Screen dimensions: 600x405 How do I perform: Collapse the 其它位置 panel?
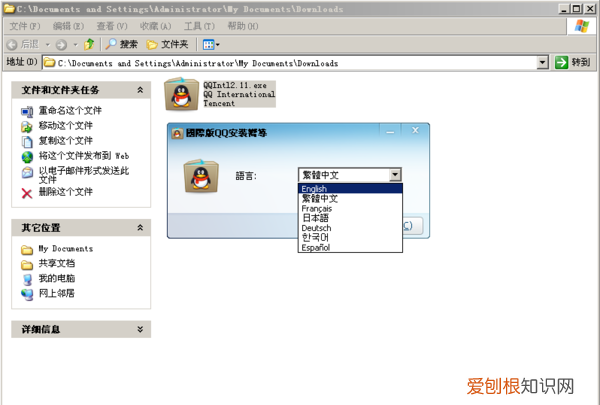(x=140, y=228)
